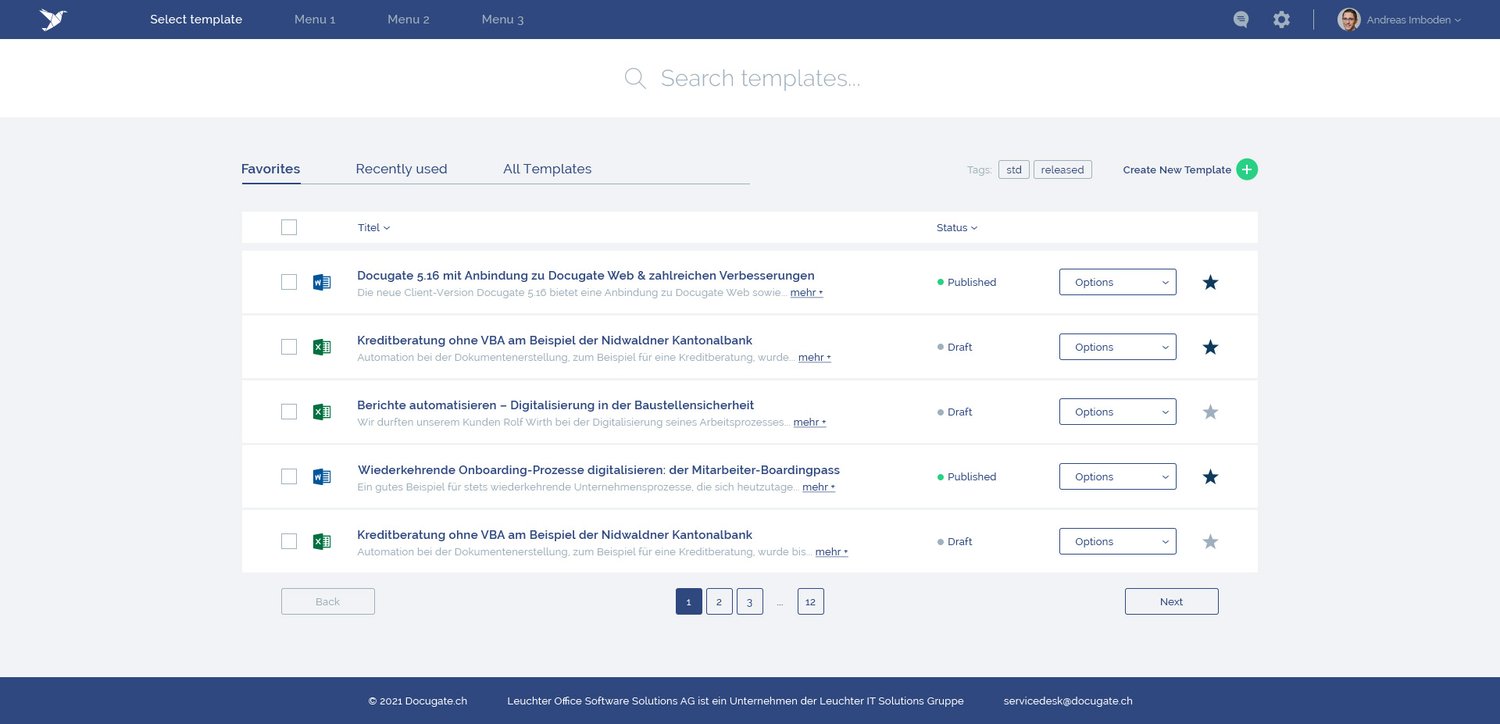Check the Onboarding-Prozesse row checkbox

[289, 477]
